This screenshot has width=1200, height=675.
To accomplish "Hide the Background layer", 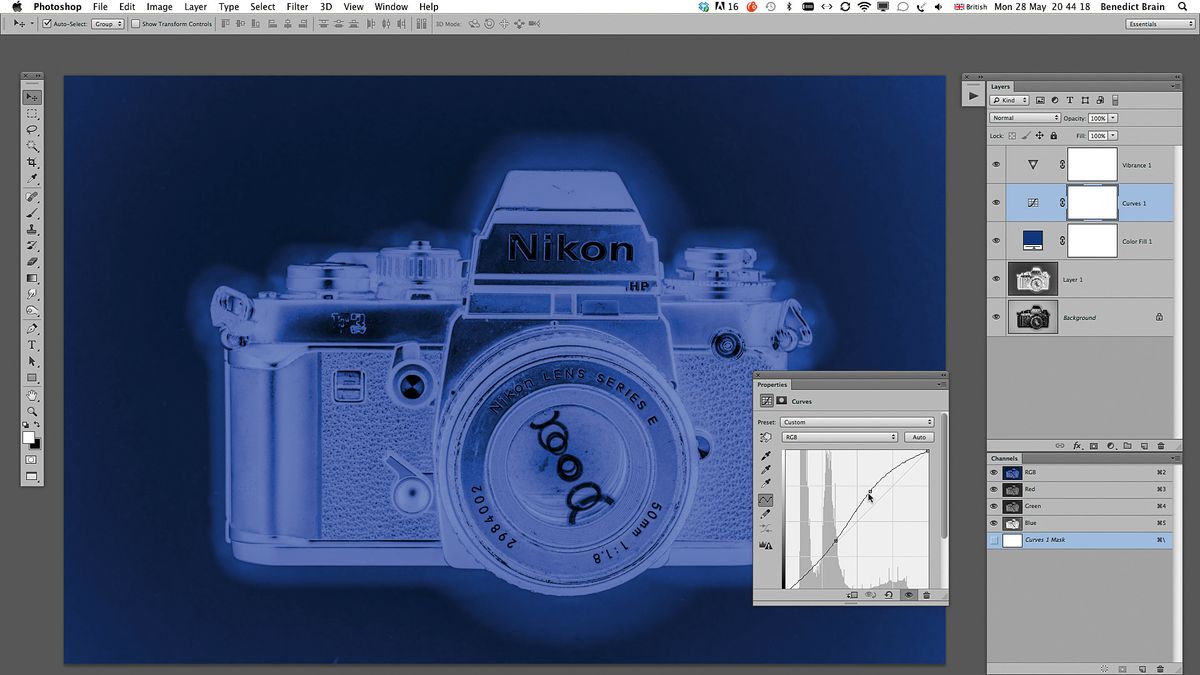I will [996, 317].
